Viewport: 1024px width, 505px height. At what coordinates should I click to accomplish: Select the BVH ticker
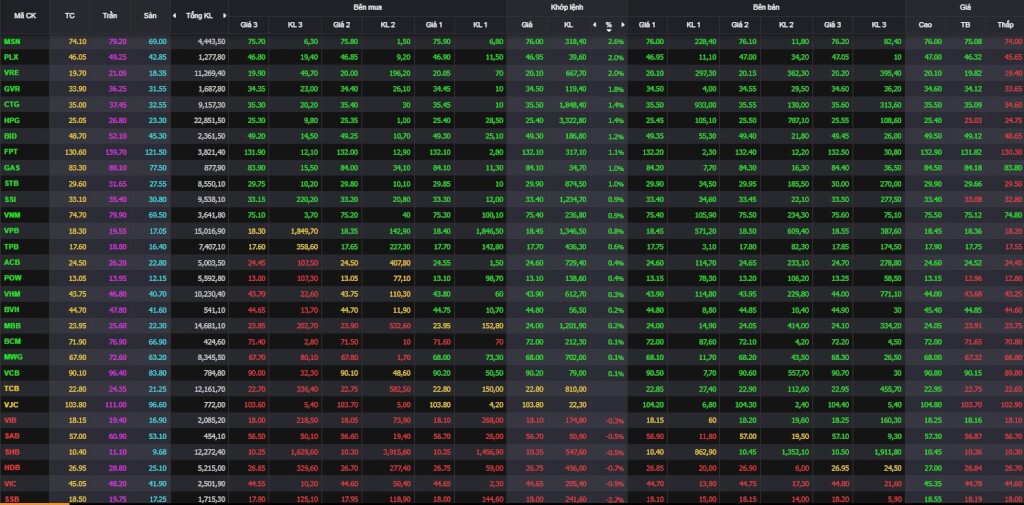[x=11, y=310]
